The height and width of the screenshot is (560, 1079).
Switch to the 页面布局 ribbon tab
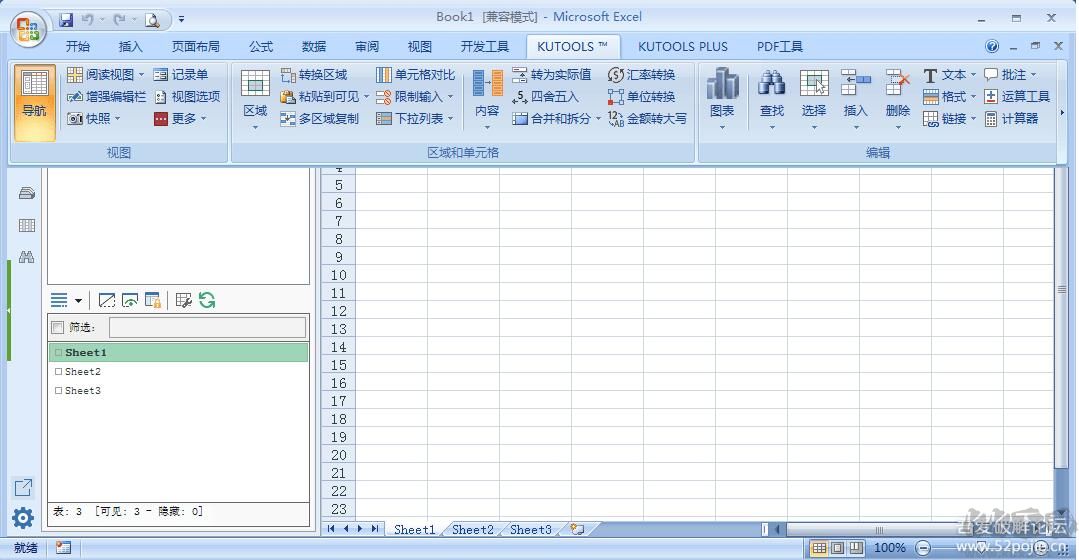click(195, 46)
